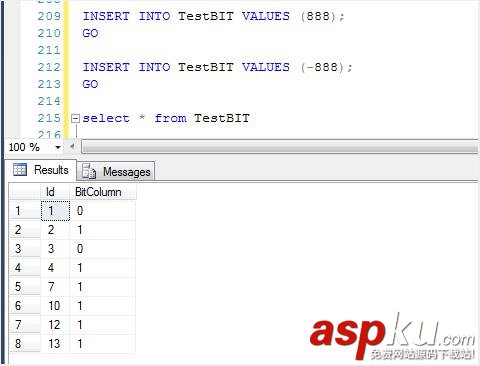The width and height of the screenshot is (480, 366).
Task: Click TestBIT on line 215
Action: pyautogui.click(x=222, y=118)
